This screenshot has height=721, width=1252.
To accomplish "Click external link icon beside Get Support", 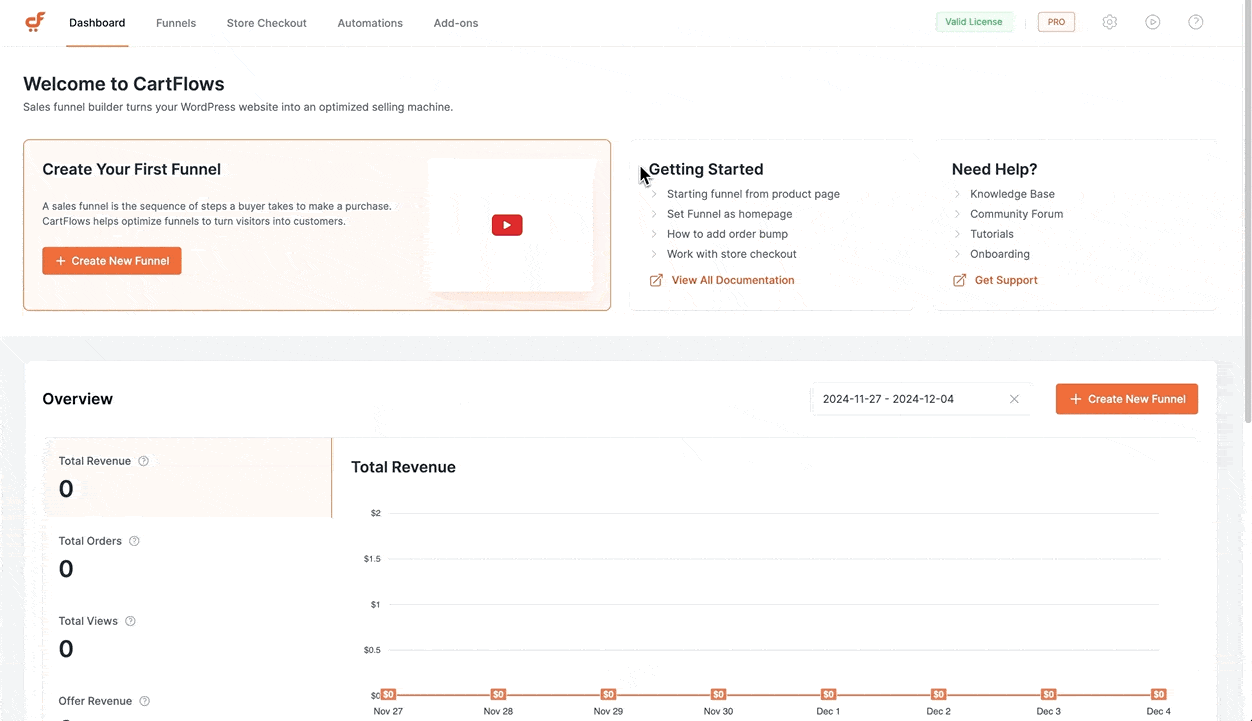I will [959, 280].
